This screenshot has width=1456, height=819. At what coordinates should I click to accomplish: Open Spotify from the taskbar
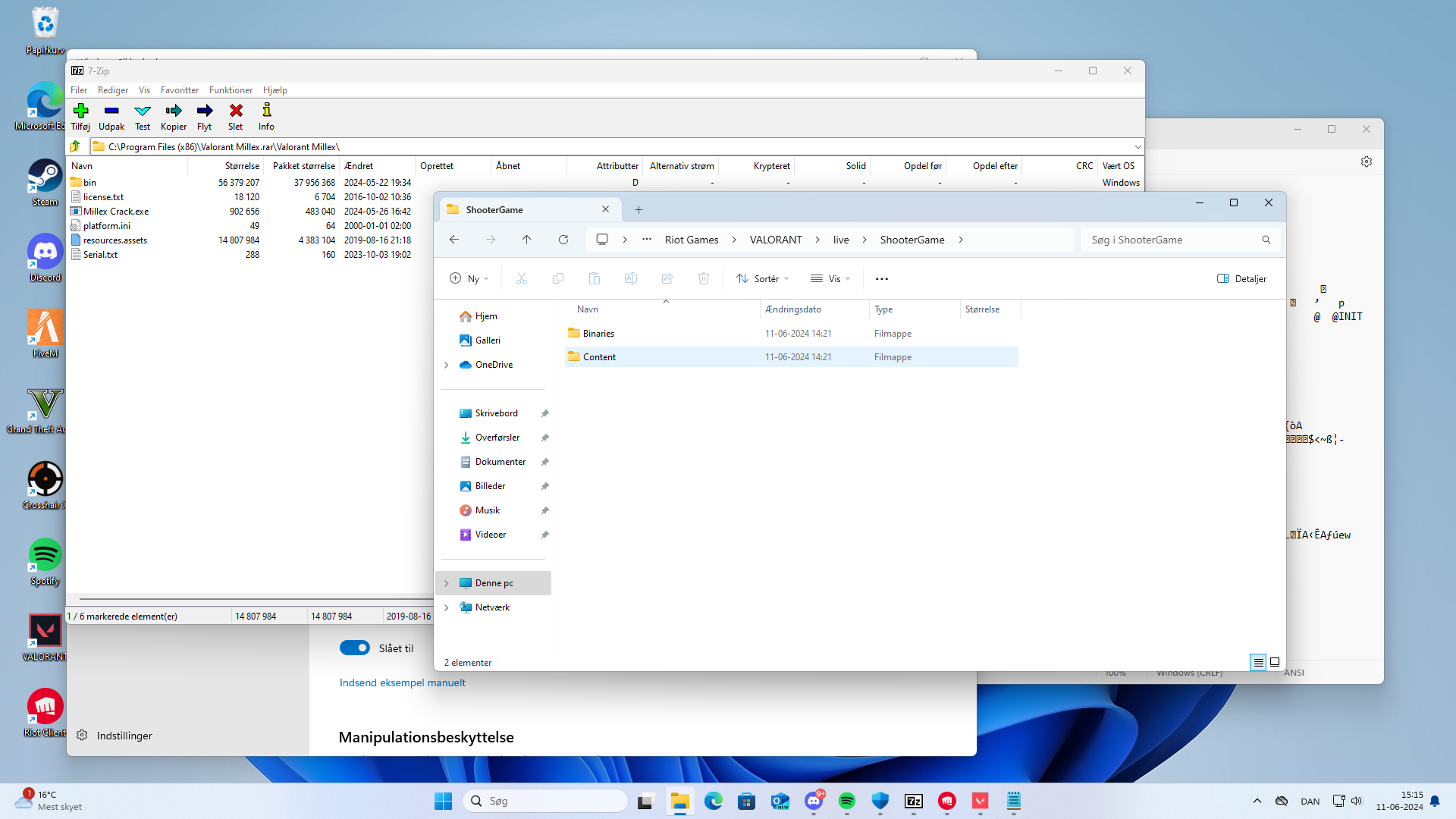click(x=847, y=801)
